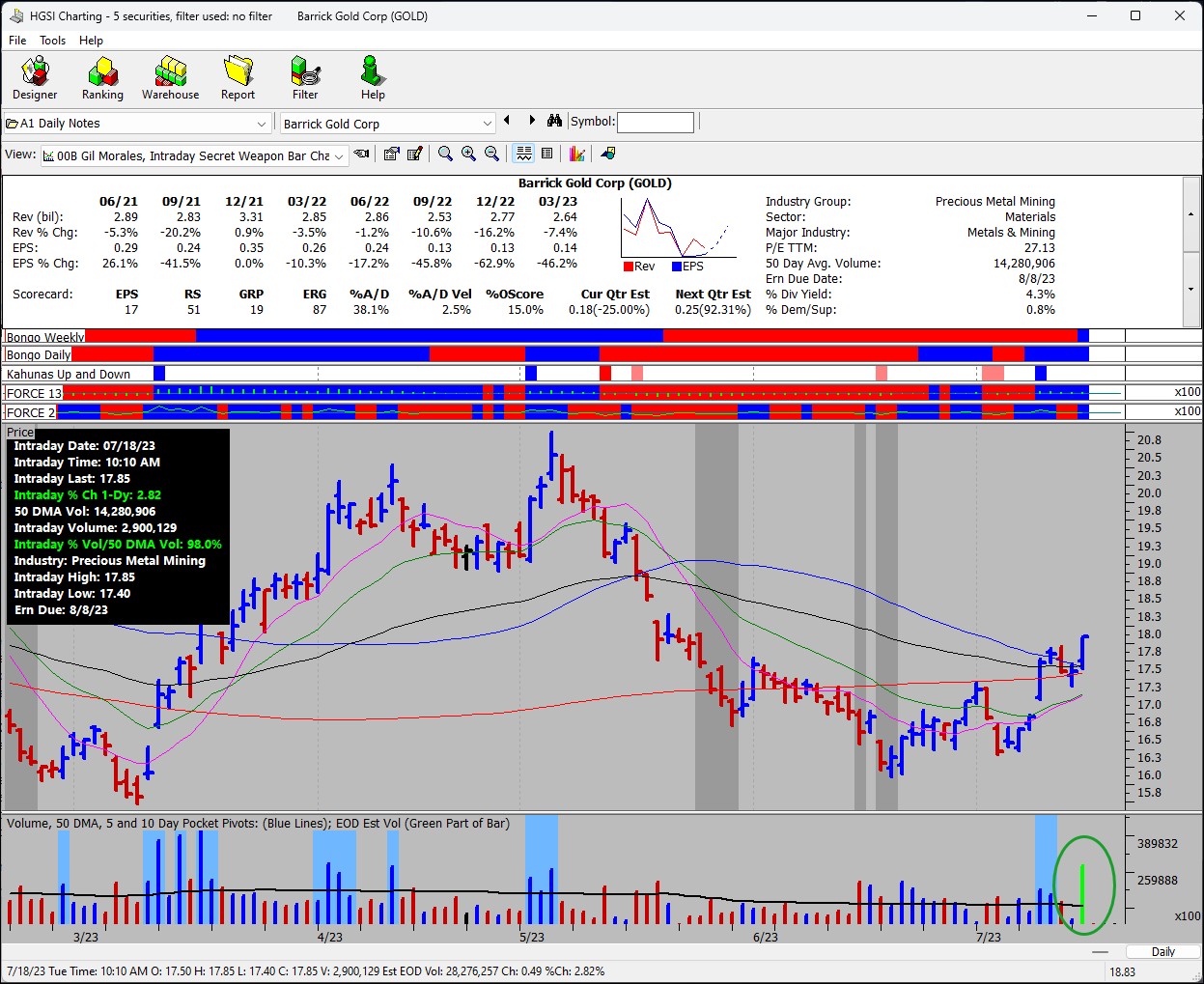Viewport: 1204px width, 984px height.
Task: Click the green estimated volume bar
Action: 1082,894
